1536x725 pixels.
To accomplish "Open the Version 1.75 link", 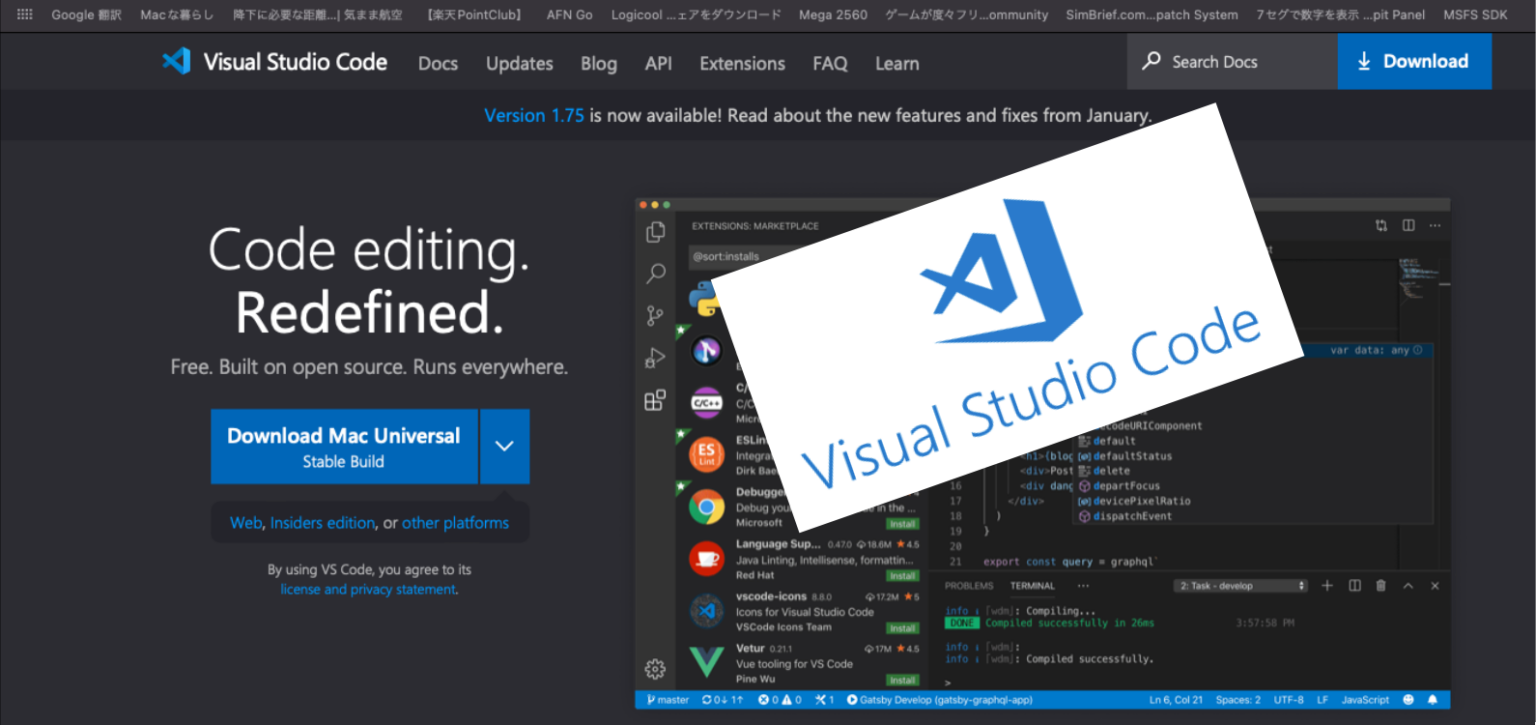I will click(534, 115).
